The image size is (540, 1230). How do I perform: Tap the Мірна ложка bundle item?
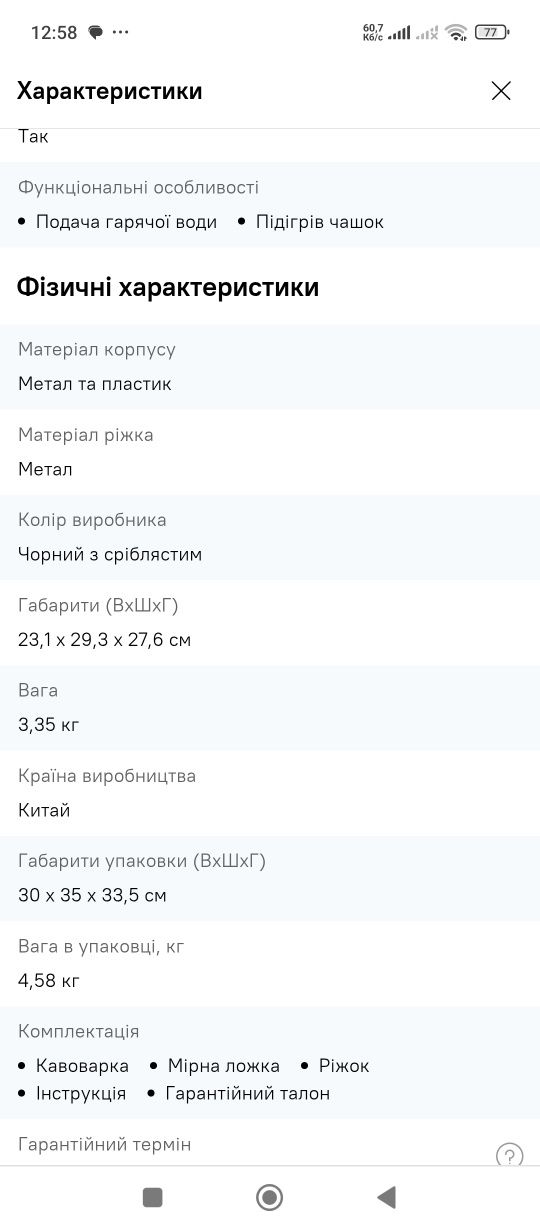point(224,1066)
